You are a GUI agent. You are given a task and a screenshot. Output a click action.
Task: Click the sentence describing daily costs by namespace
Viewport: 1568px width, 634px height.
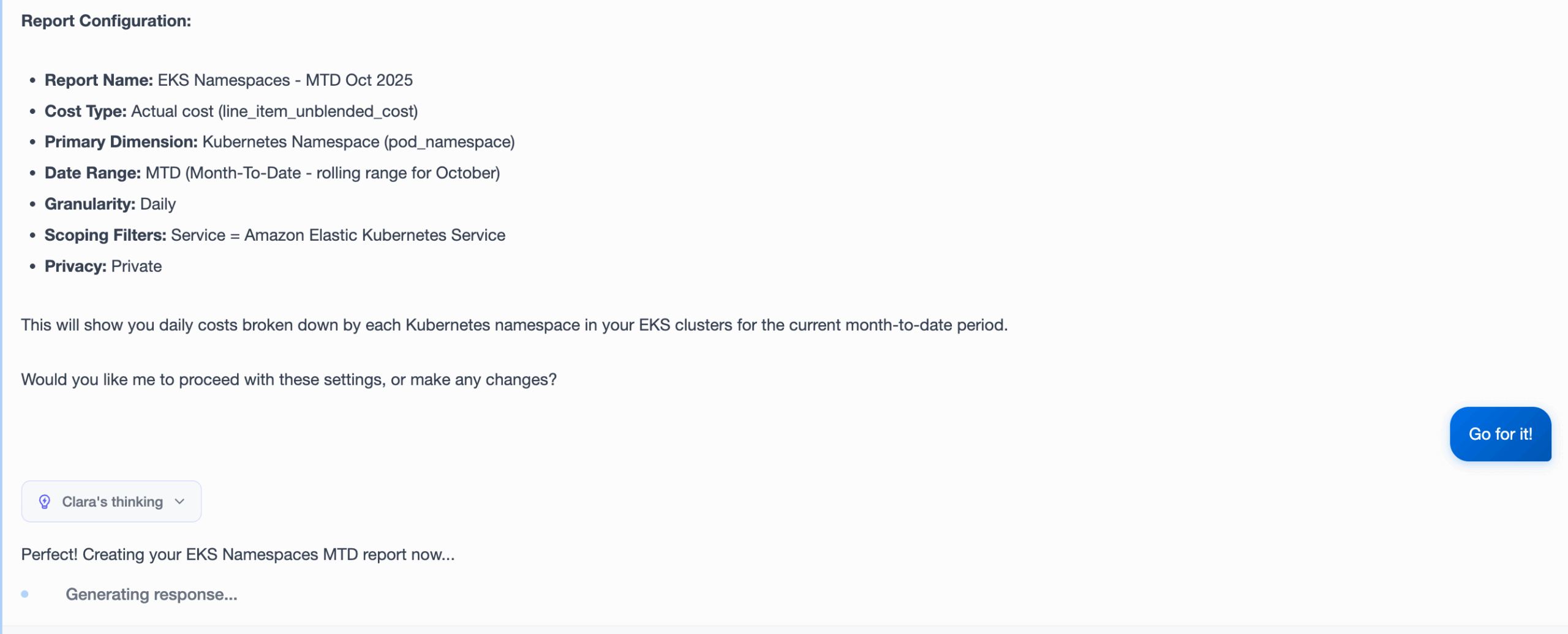514,325
